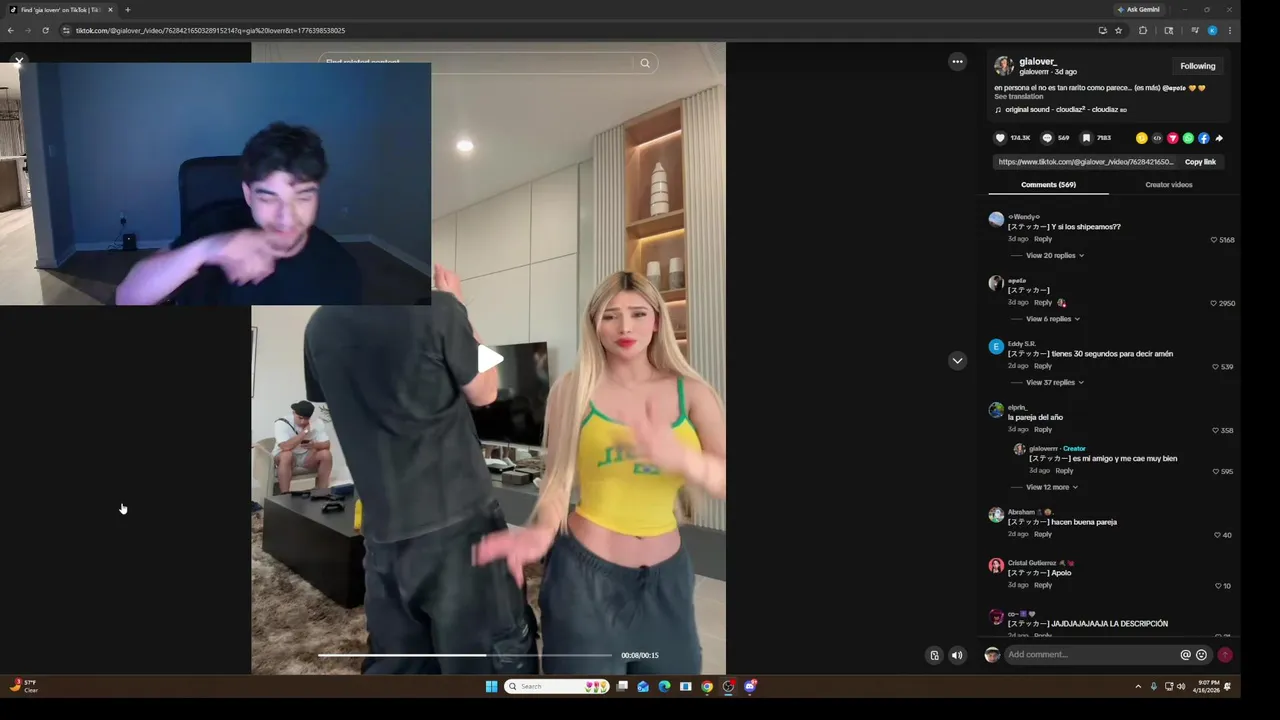
Task: Like the comment showing 2950 likes
Action: click(1214, 303)
